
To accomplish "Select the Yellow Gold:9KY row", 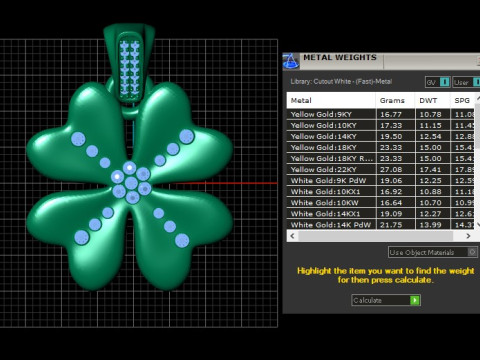I will (x=381, y=114).
